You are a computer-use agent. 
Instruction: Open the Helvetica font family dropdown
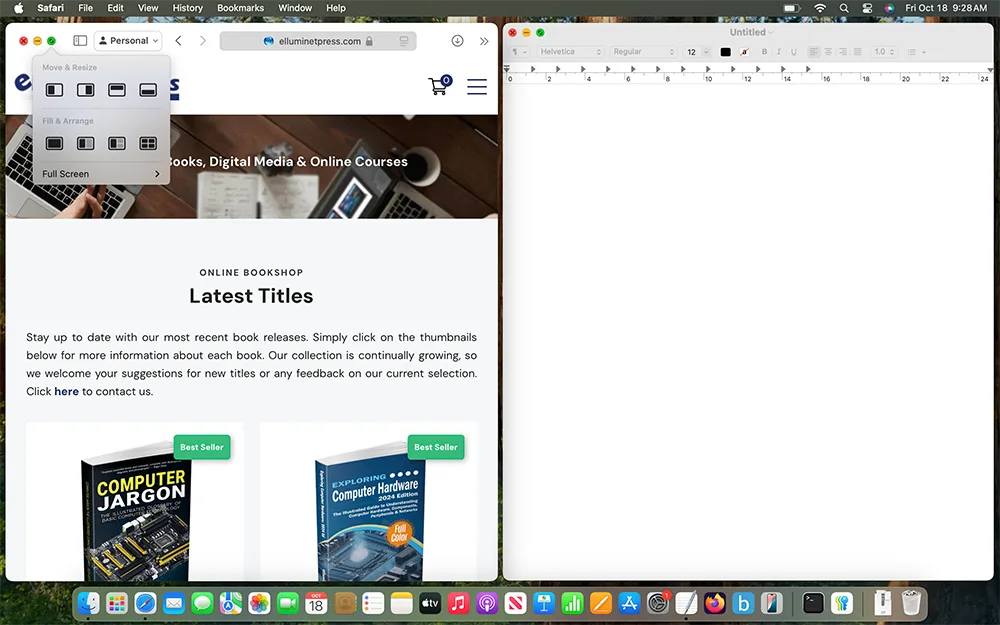[570, 52]
